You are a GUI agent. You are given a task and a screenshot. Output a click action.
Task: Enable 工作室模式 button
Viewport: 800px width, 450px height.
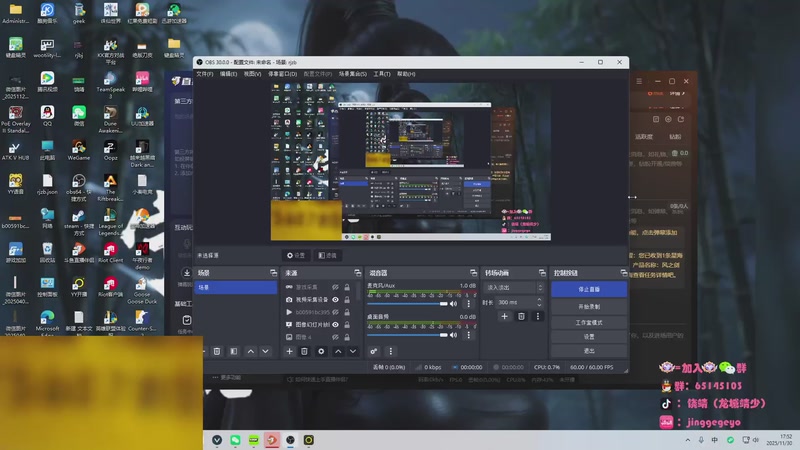click(x=589, y=322)
